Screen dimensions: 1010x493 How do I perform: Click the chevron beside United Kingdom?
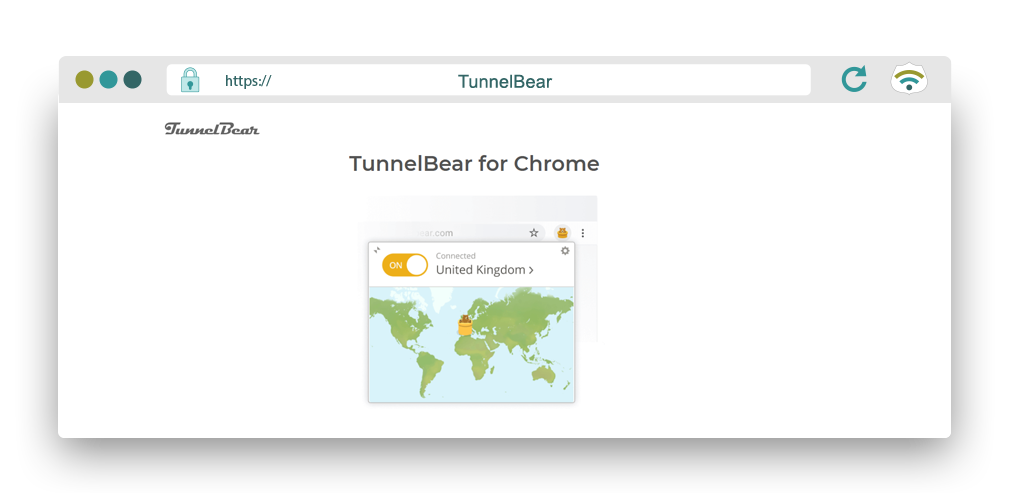531,270
